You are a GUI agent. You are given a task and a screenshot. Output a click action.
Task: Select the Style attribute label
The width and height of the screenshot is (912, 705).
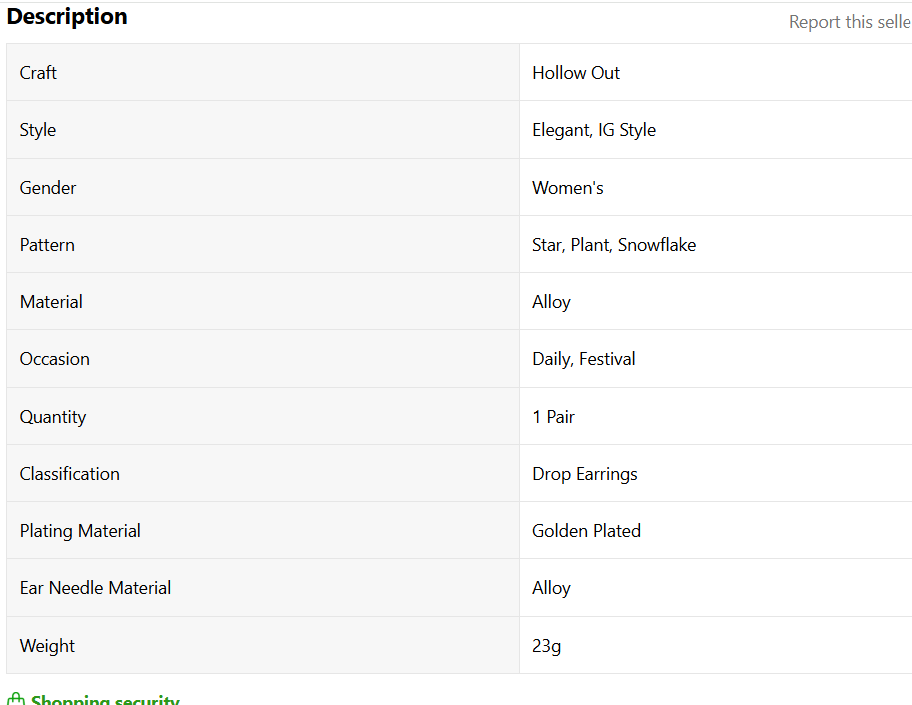click(38, 130)
